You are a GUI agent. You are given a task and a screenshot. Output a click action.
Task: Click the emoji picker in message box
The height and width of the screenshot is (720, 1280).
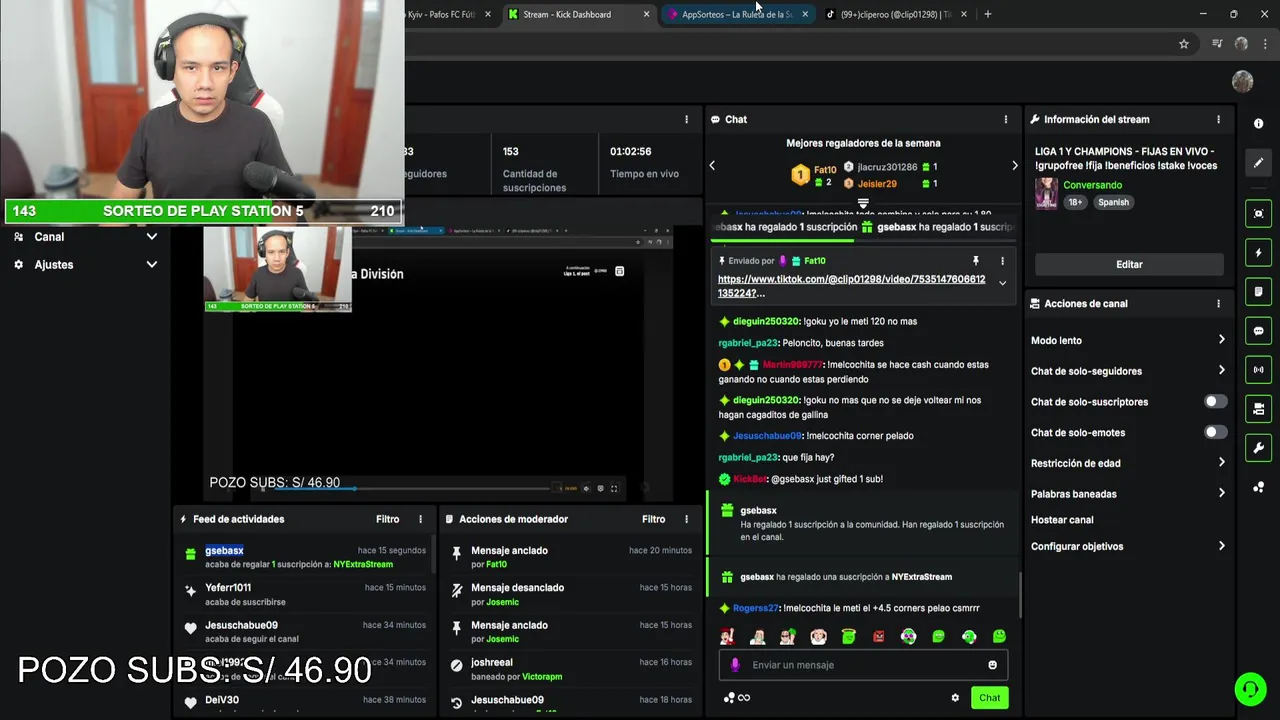click(x=992, y=665)
